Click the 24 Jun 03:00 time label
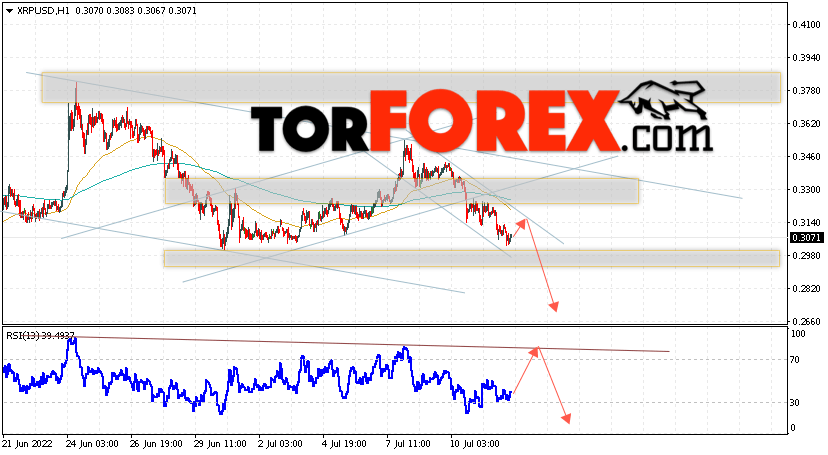Image resolution: width=828 pixels, height=455 pixels. pyautogui.click(x=92, y=444)
